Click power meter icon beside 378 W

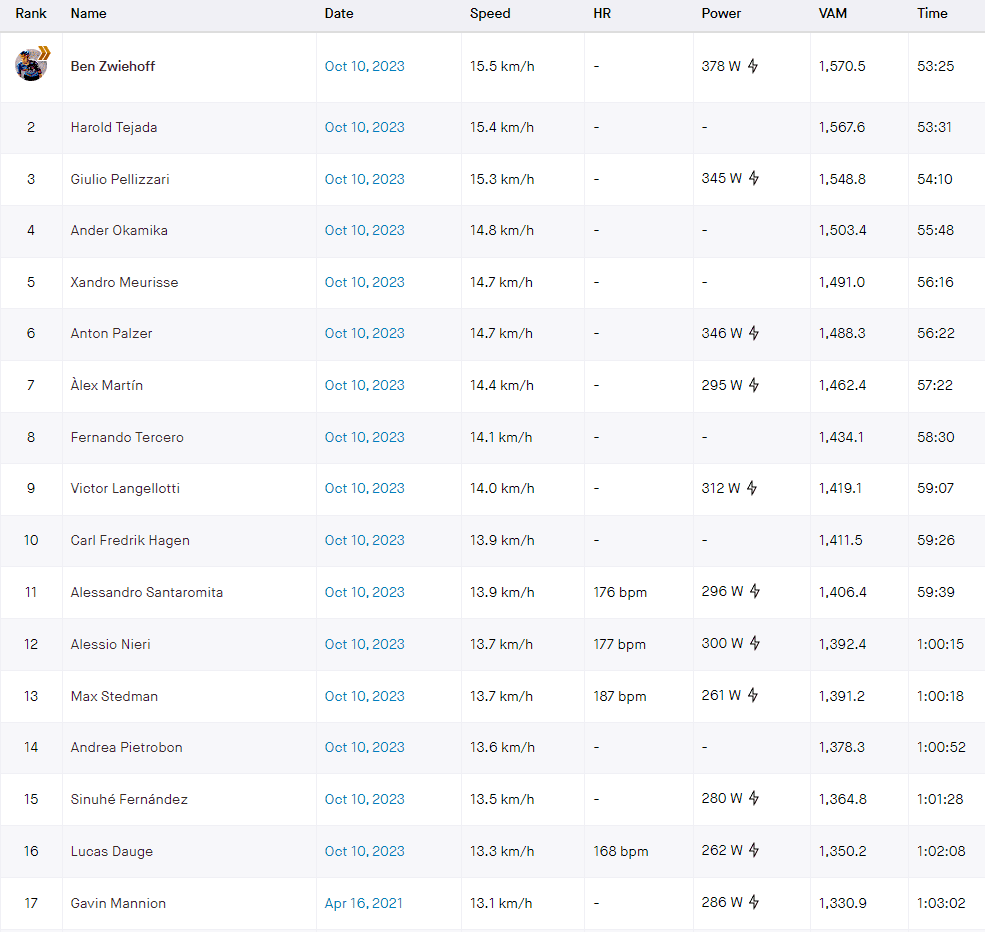753,66
